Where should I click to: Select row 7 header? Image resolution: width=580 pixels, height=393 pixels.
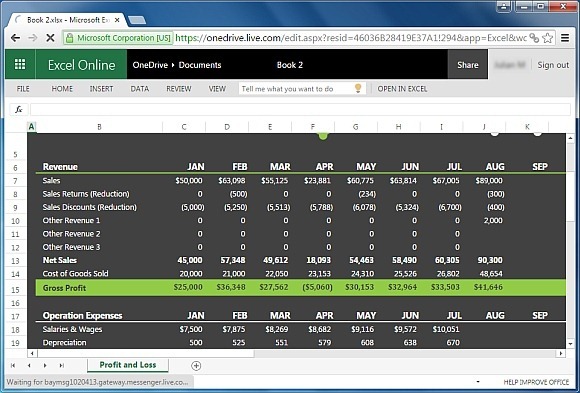click(x=15, y=181)
